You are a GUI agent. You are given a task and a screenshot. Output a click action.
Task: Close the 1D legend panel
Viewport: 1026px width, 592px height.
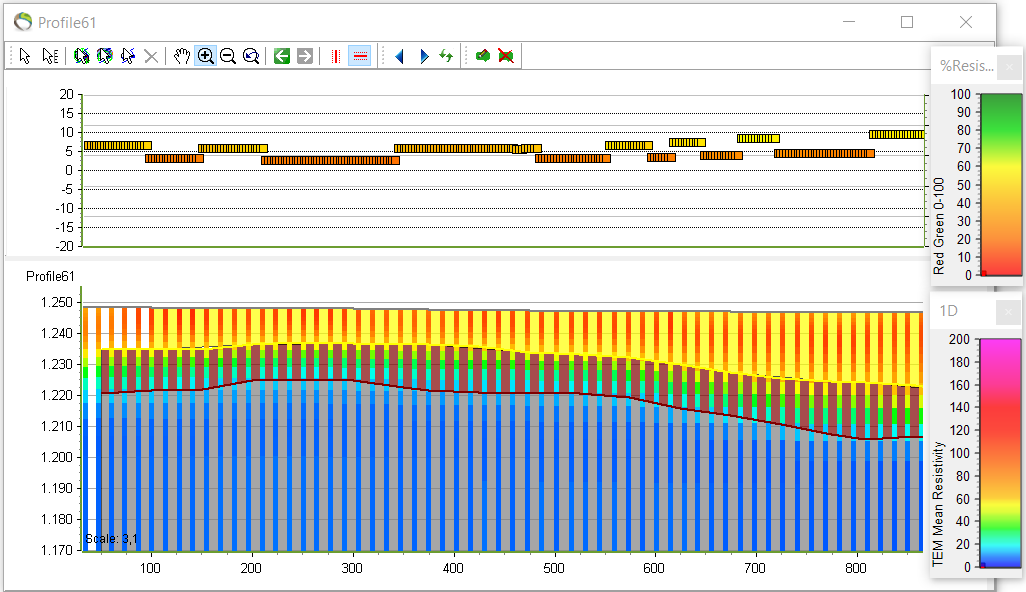click(x=1009, y=312)
